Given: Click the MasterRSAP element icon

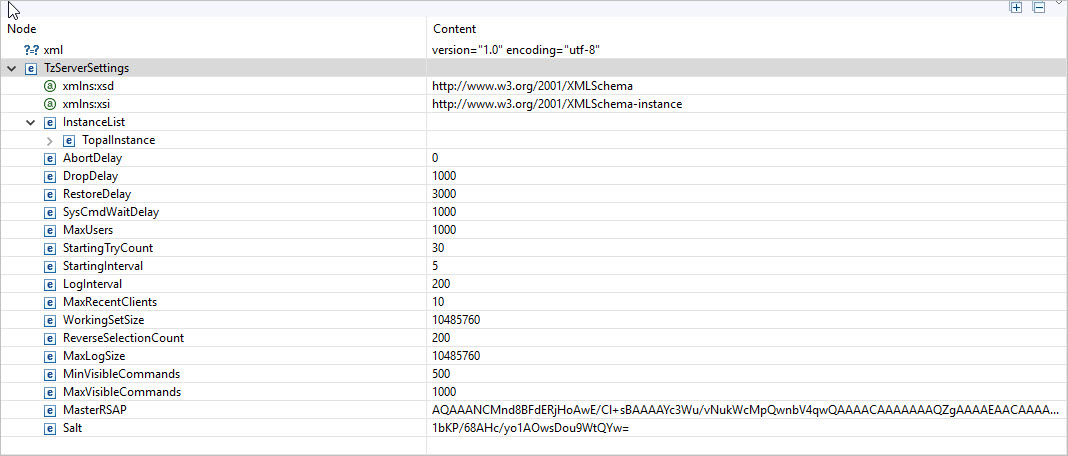Looking at the screenshot, I should (x=50, y=410).
